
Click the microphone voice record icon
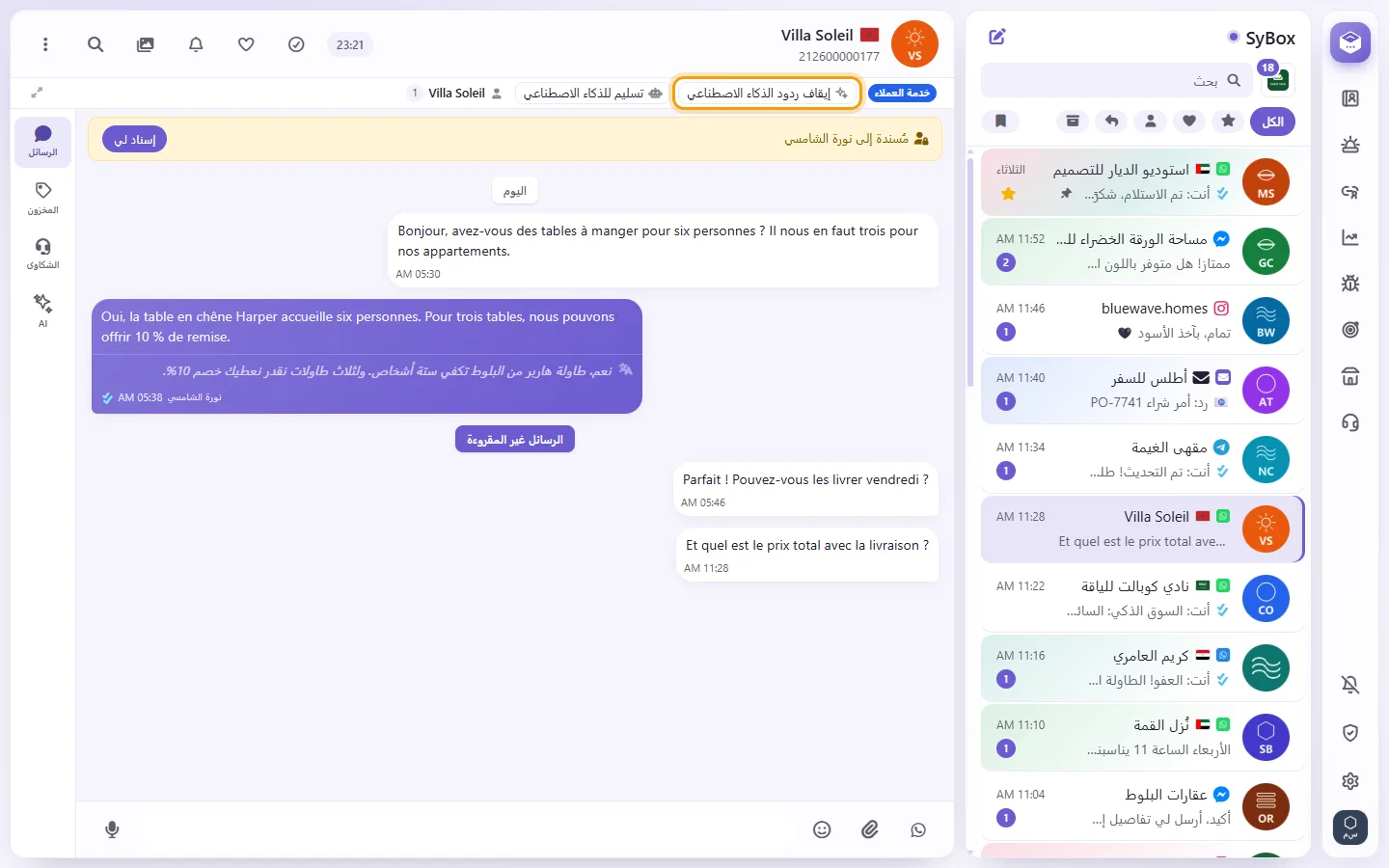click(112, 829)
